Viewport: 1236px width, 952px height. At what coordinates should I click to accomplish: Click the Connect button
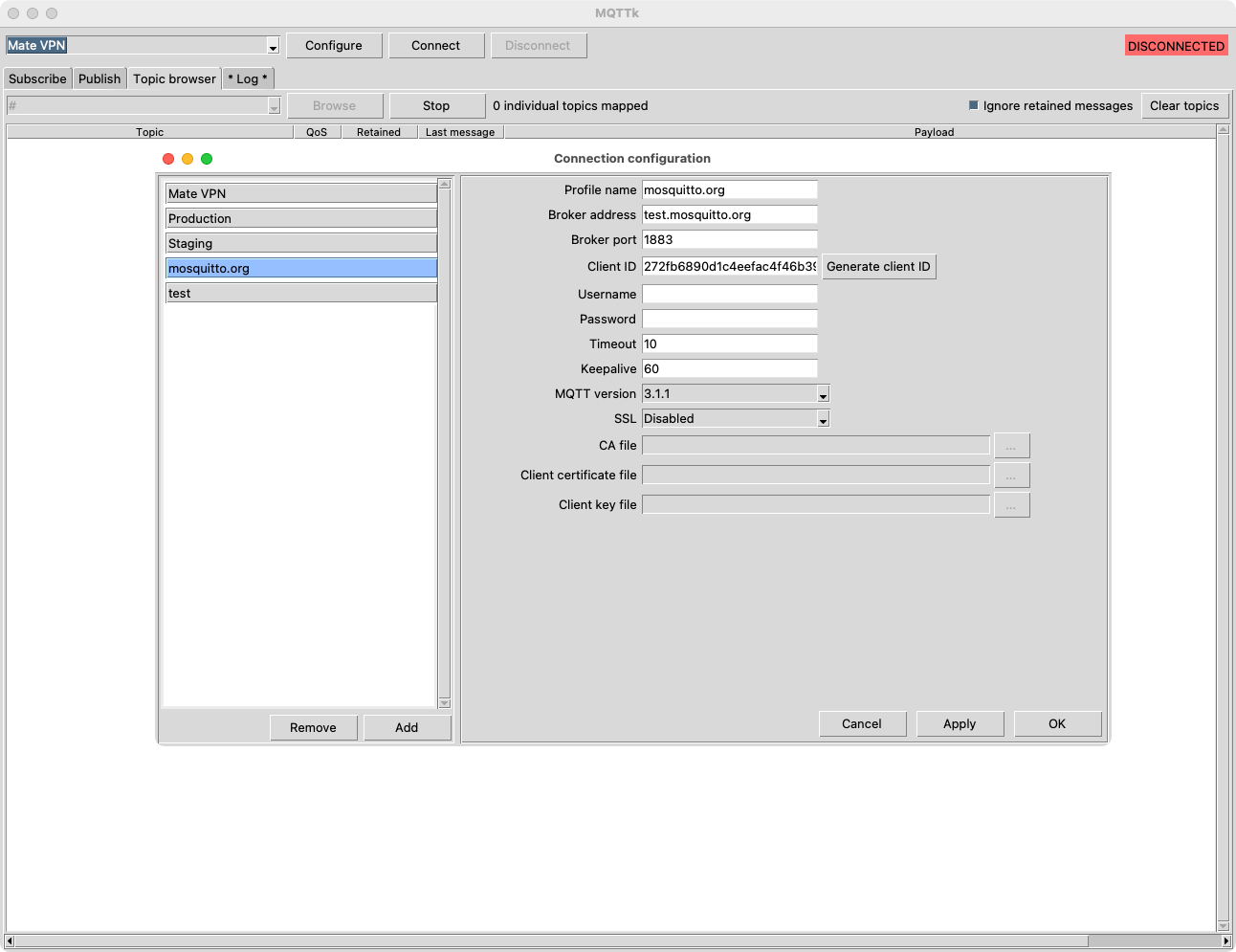point(436,46)
